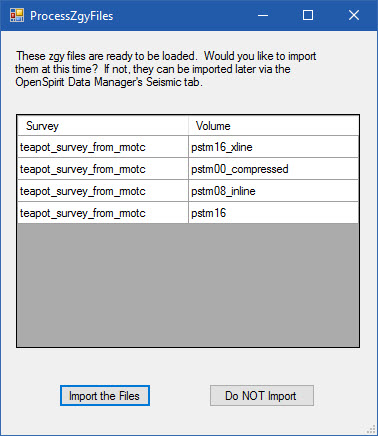Select the pstm16 volume cell

click(x=273, y=213)
